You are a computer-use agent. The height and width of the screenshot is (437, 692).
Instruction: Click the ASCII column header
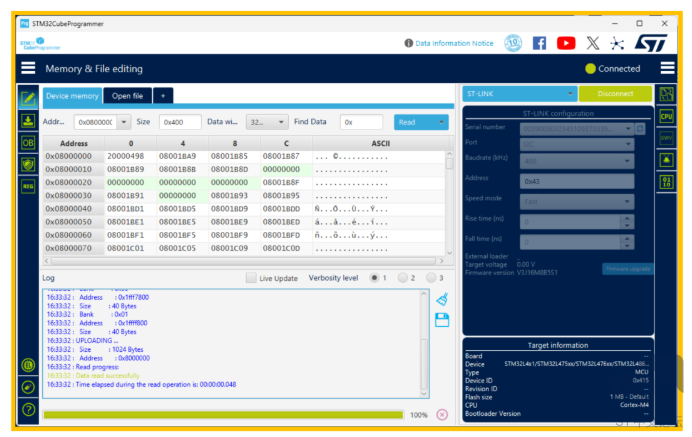pos(380,143)
